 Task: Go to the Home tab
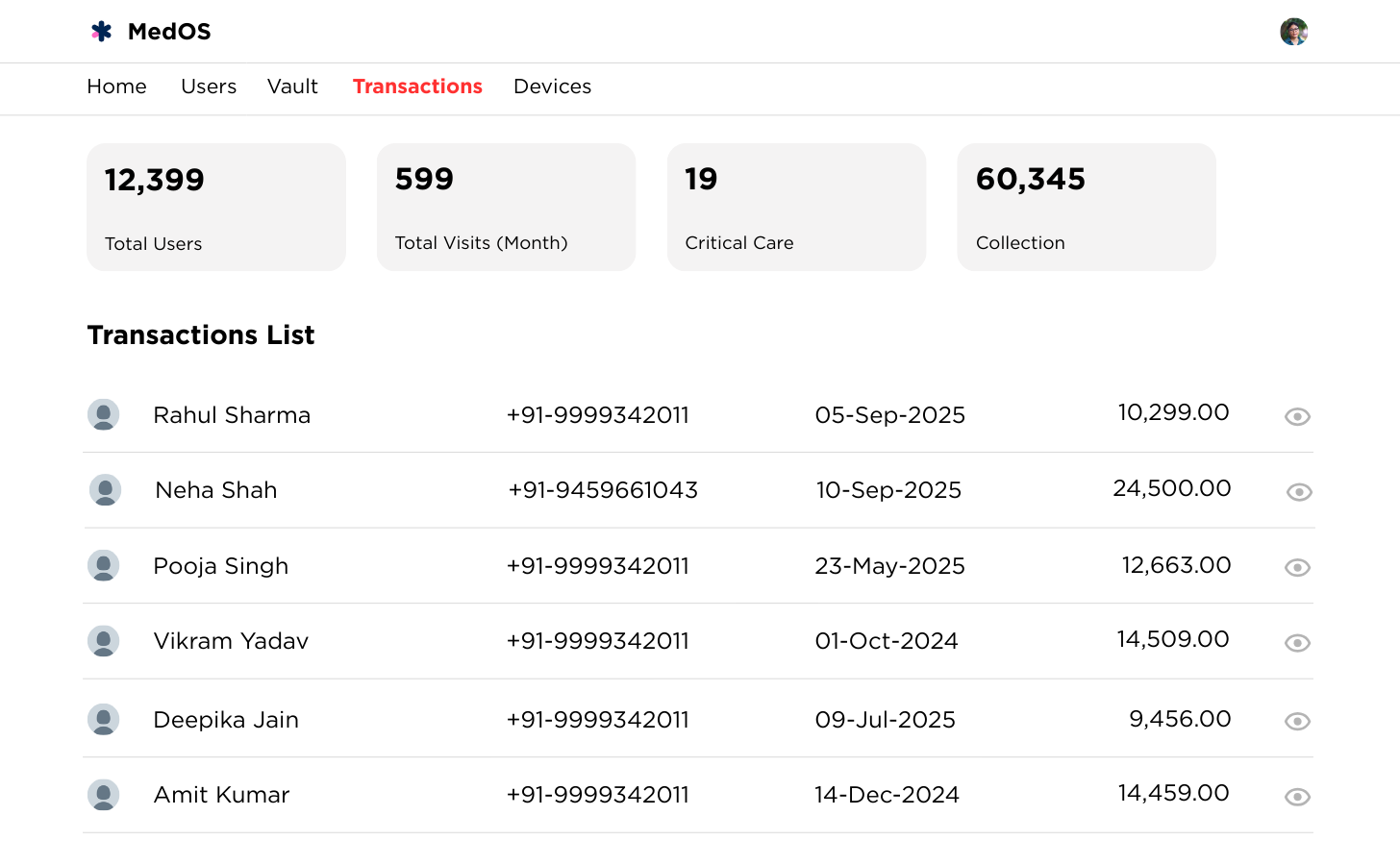(x=116, y=86)
